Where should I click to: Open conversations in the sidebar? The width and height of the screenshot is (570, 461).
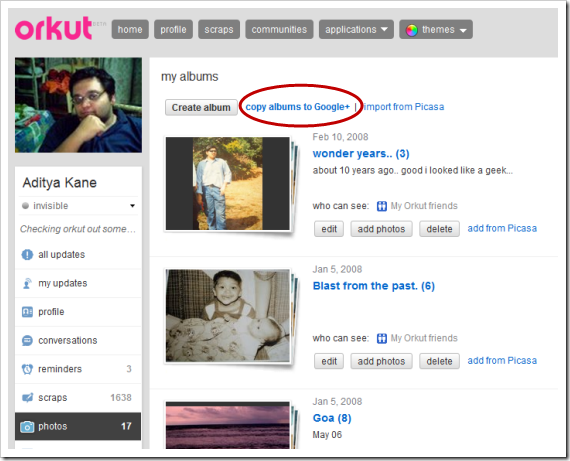pos(78,340)
